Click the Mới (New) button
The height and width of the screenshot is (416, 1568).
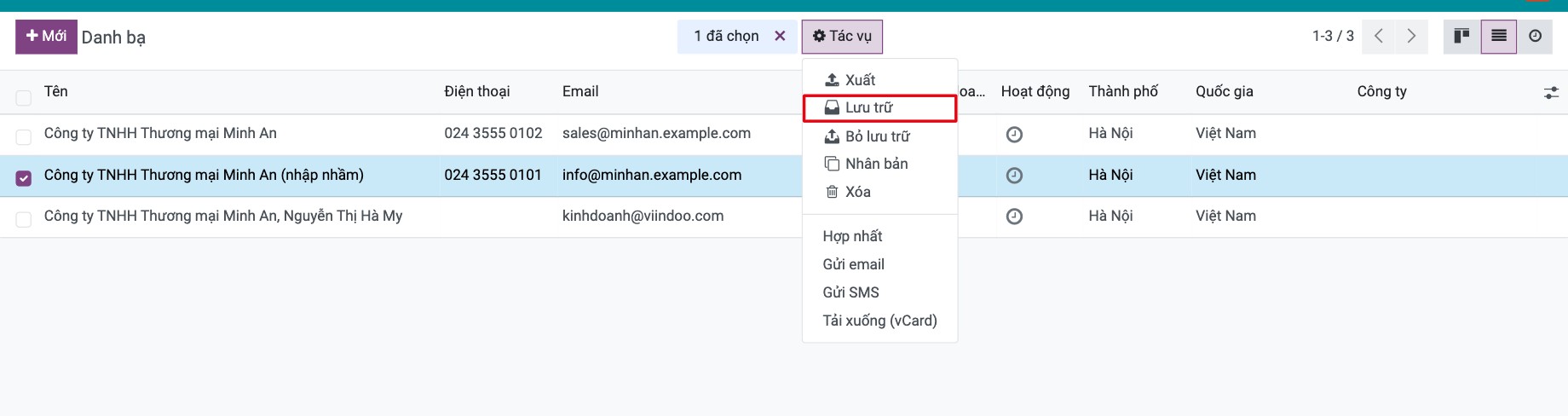pyautogui.click(x=46, y=37)
